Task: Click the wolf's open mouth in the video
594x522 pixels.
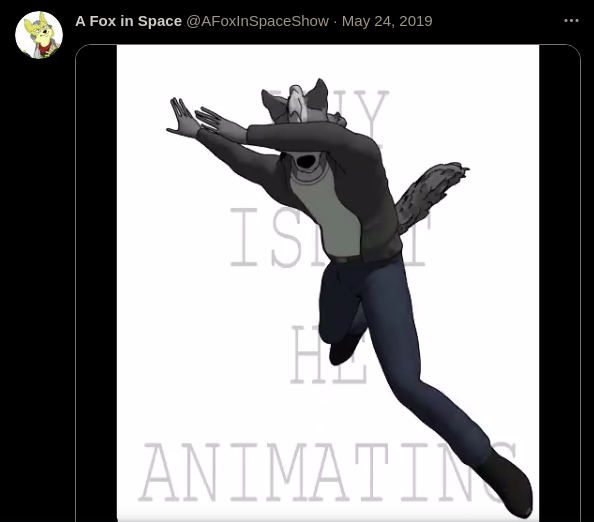Action: 306,162
